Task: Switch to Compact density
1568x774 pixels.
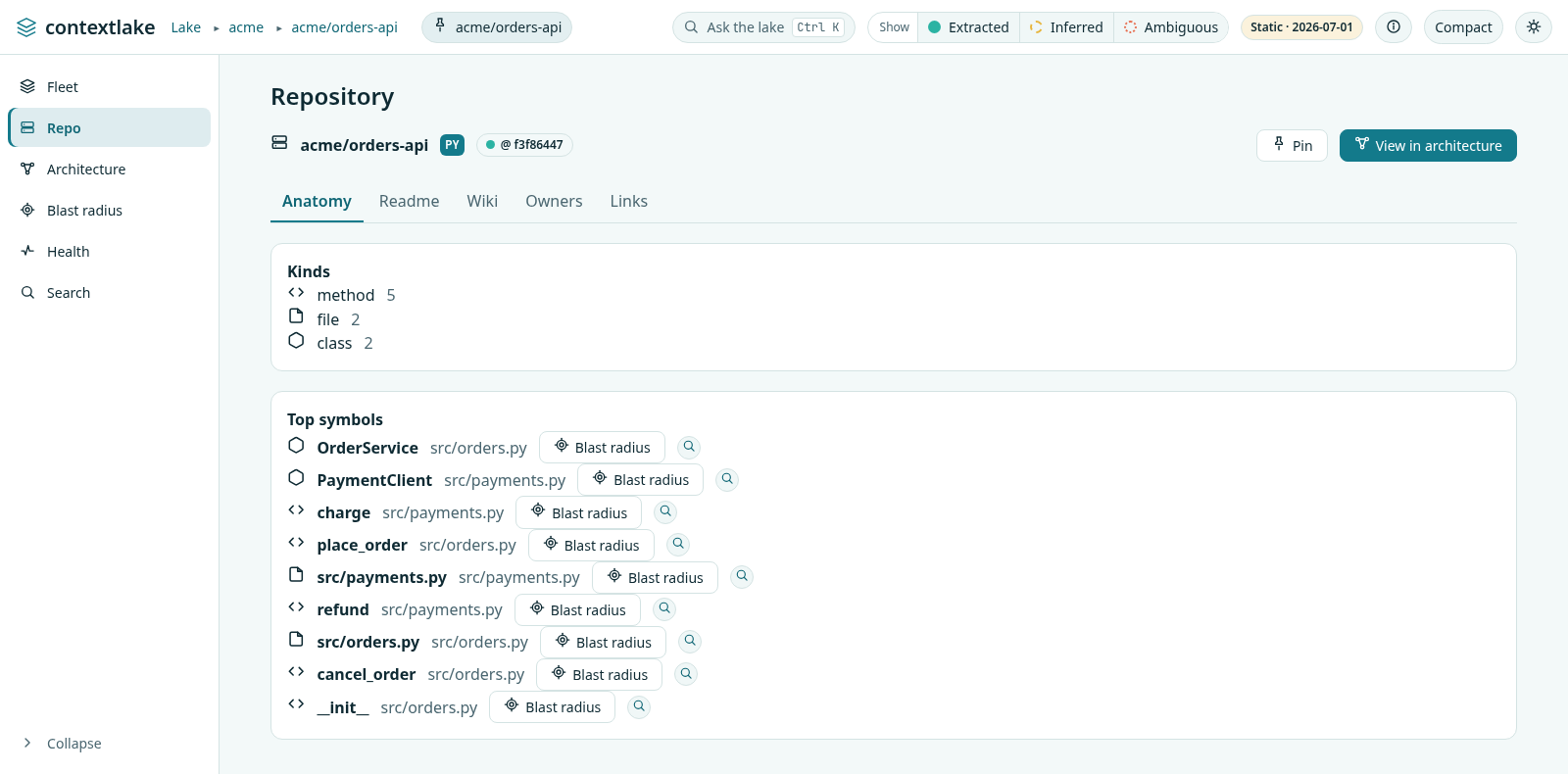Action: pyautogui.click(x=1463, y=27)
